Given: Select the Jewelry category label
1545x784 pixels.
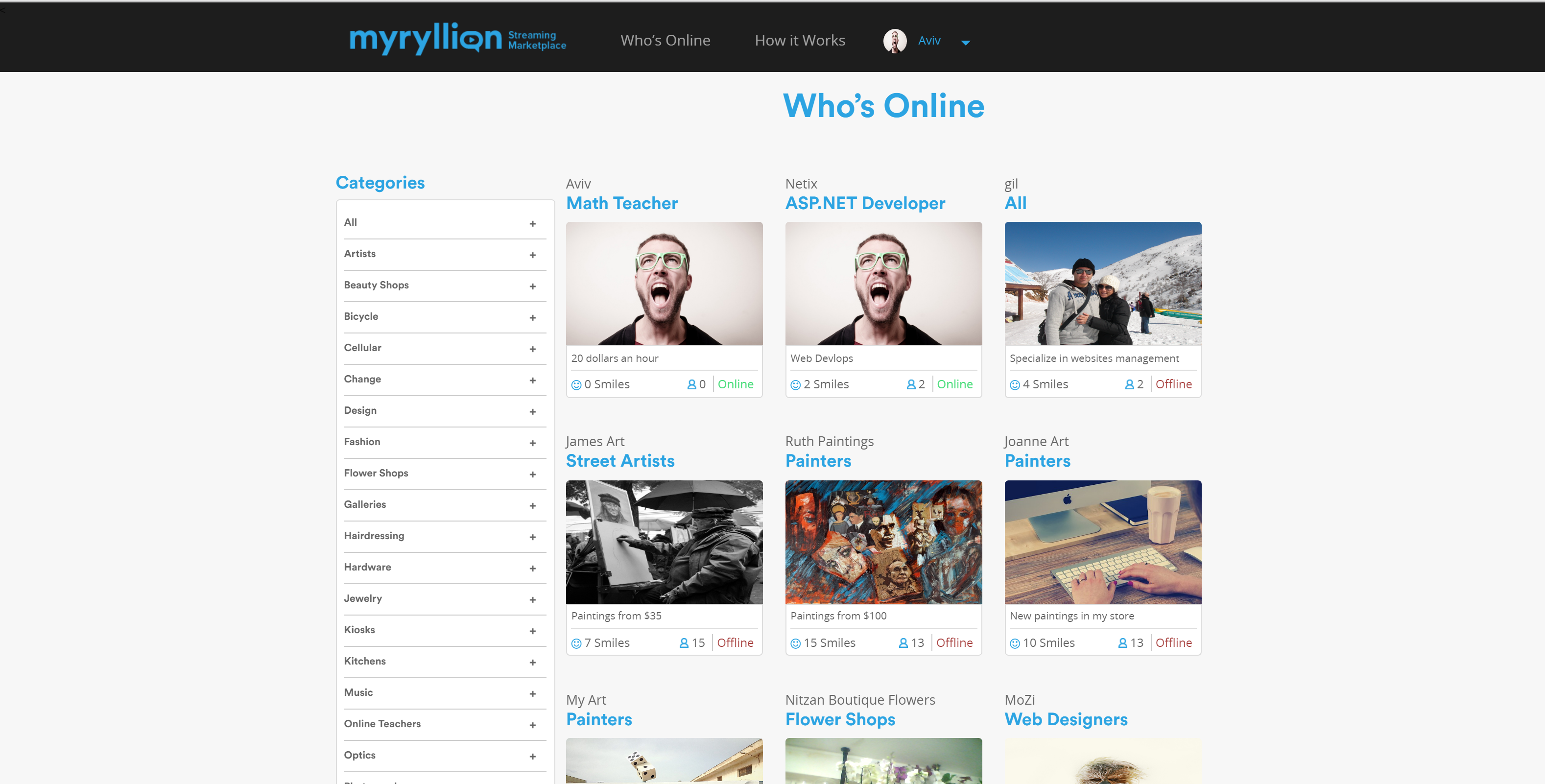Looking at the screenshot, I should point(363,598).
